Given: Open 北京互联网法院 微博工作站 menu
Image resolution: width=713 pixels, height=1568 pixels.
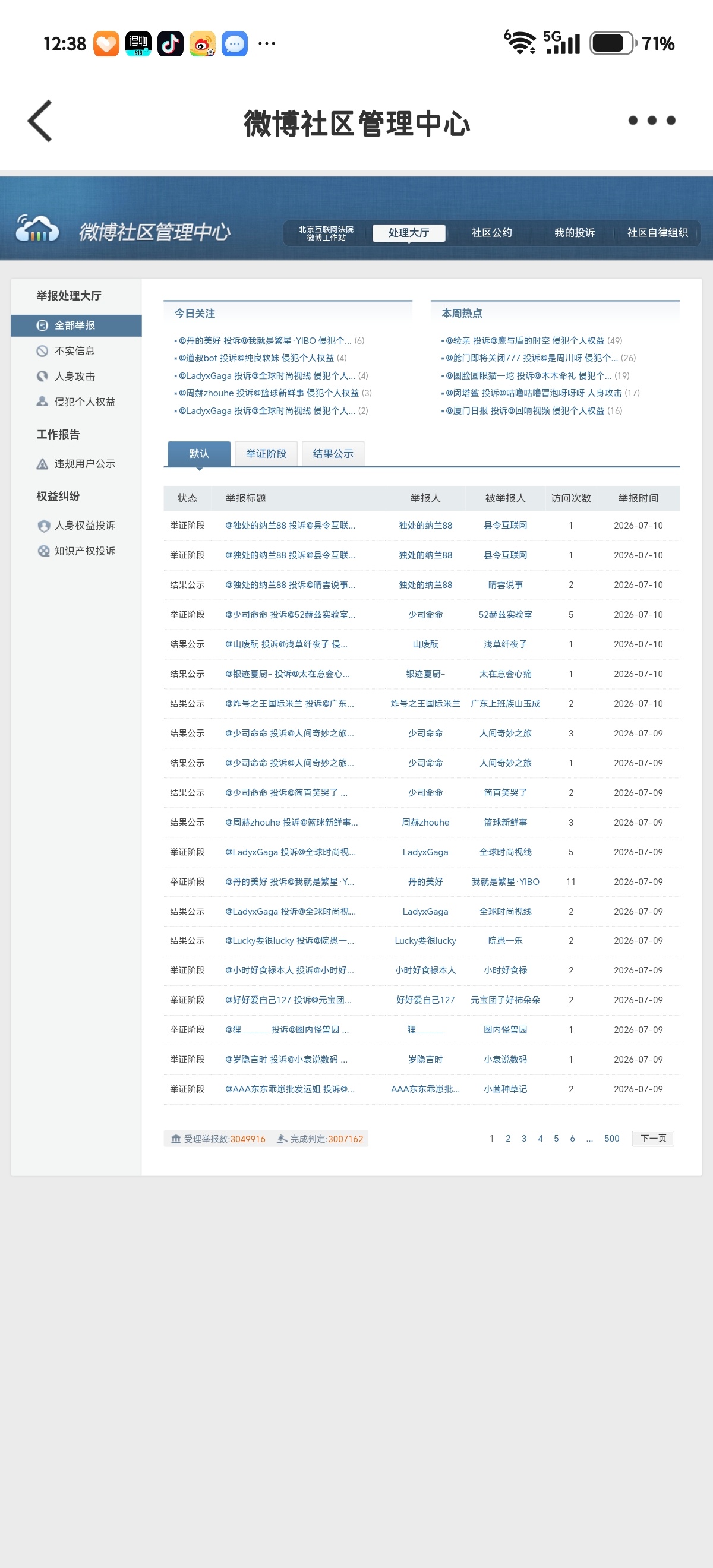Looking at the screenshot, I should (x=326, y=233).
